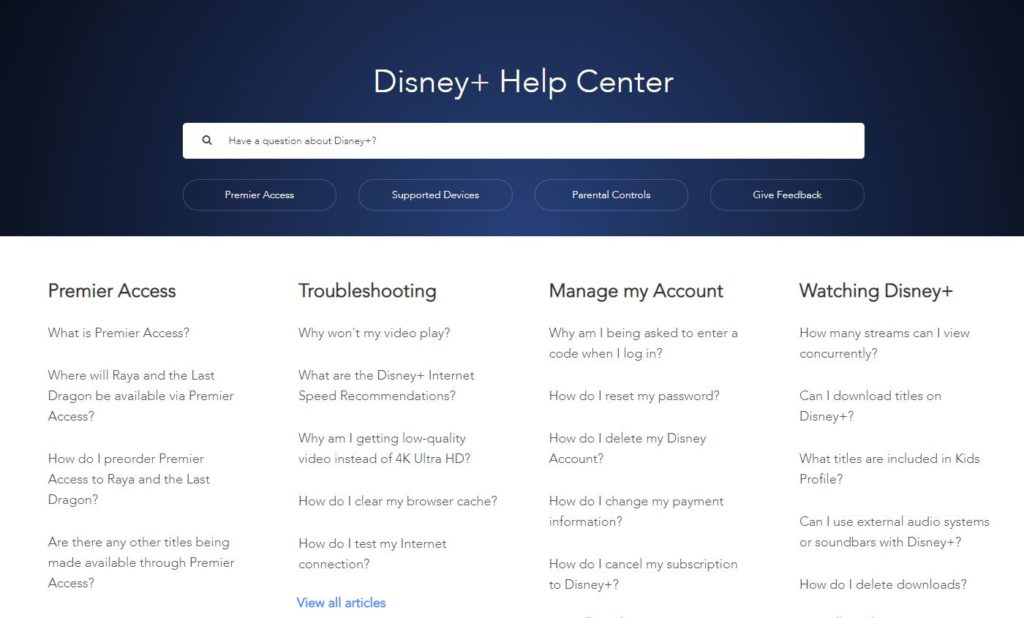The image size is (1024, 618).
Task: Open the Parental Controls quick link
Action: (x=611, y=195)
